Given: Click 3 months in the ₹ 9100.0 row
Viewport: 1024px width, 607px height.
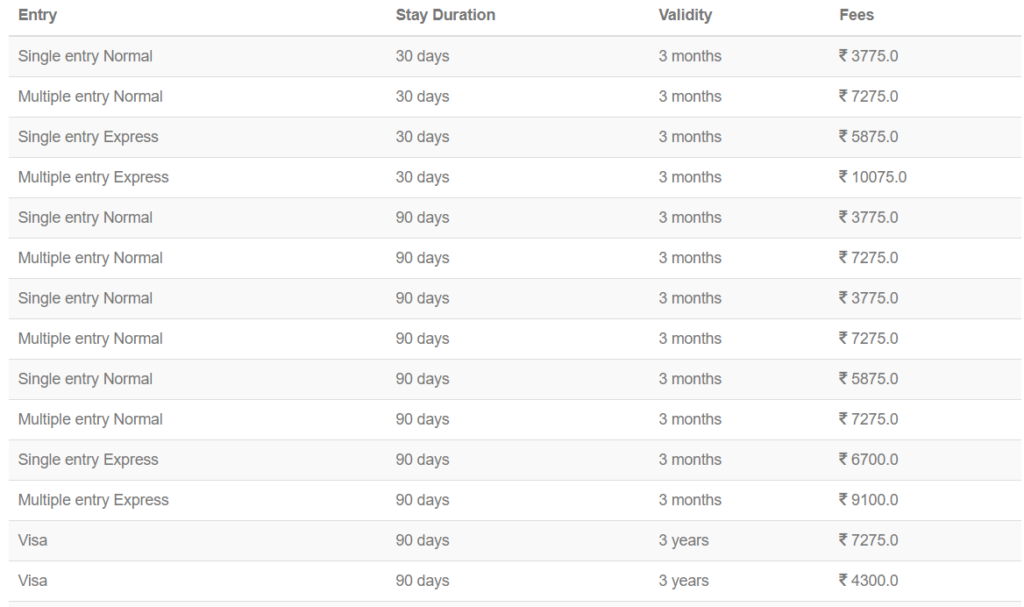Looking at the screenshot, I should coord(689,500).
